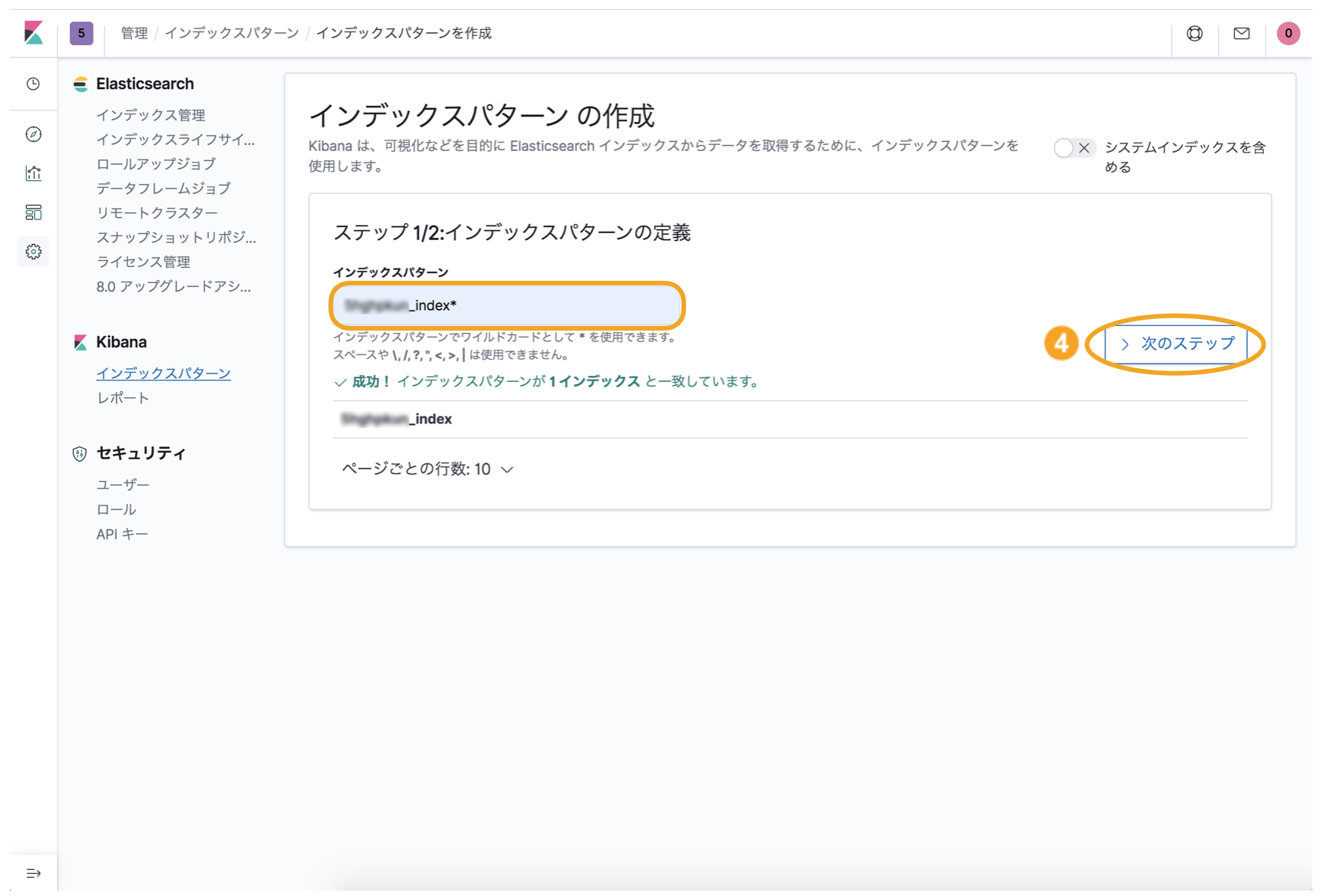Viewport: 1320px width, 896px height.
Task: Click the セキュリティ section heading
Action: (x=141, y=453)
